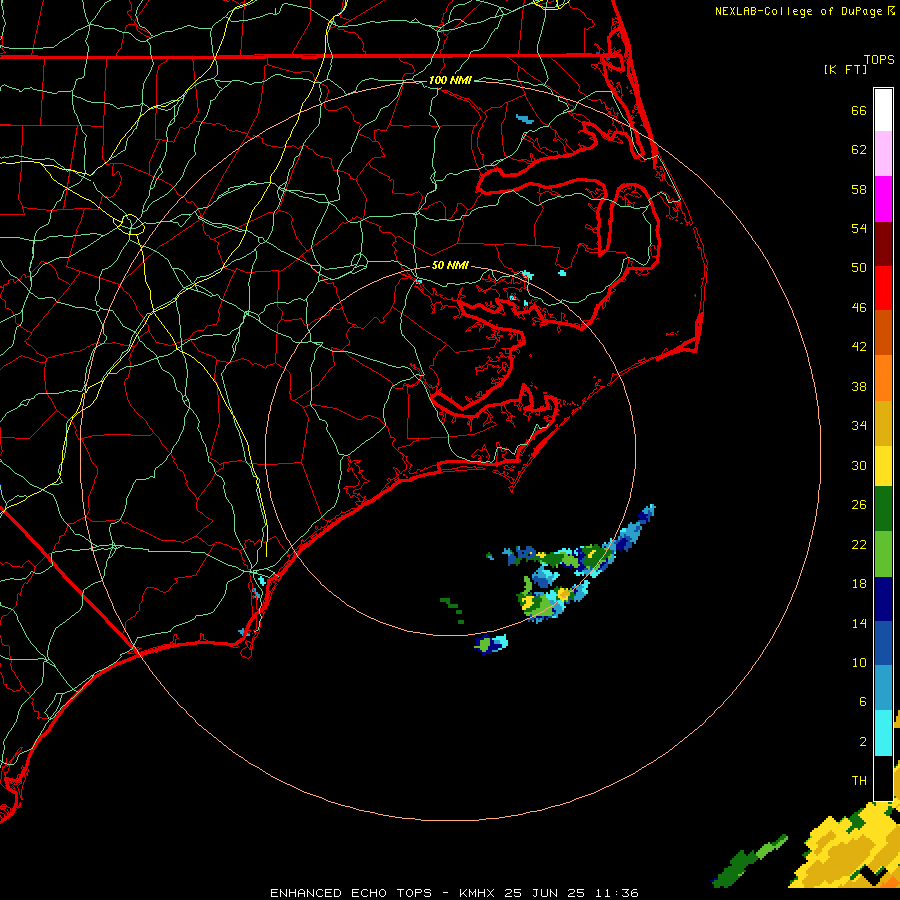Click the '[K FT]' units label

[845, 69]
